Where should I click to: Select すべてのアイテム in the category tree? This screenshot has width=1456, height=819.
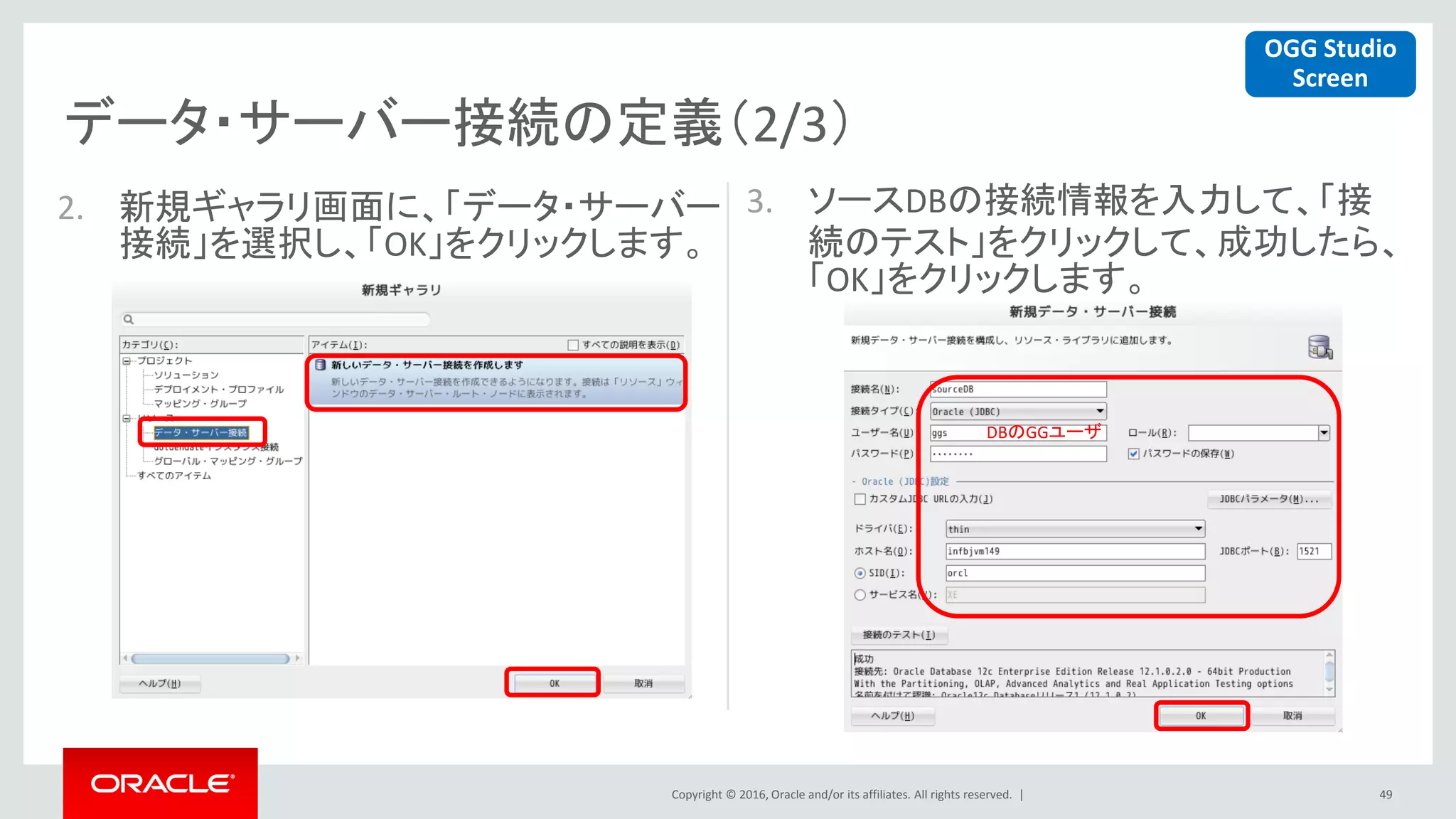pyautogui.click(x=174, y=476)
